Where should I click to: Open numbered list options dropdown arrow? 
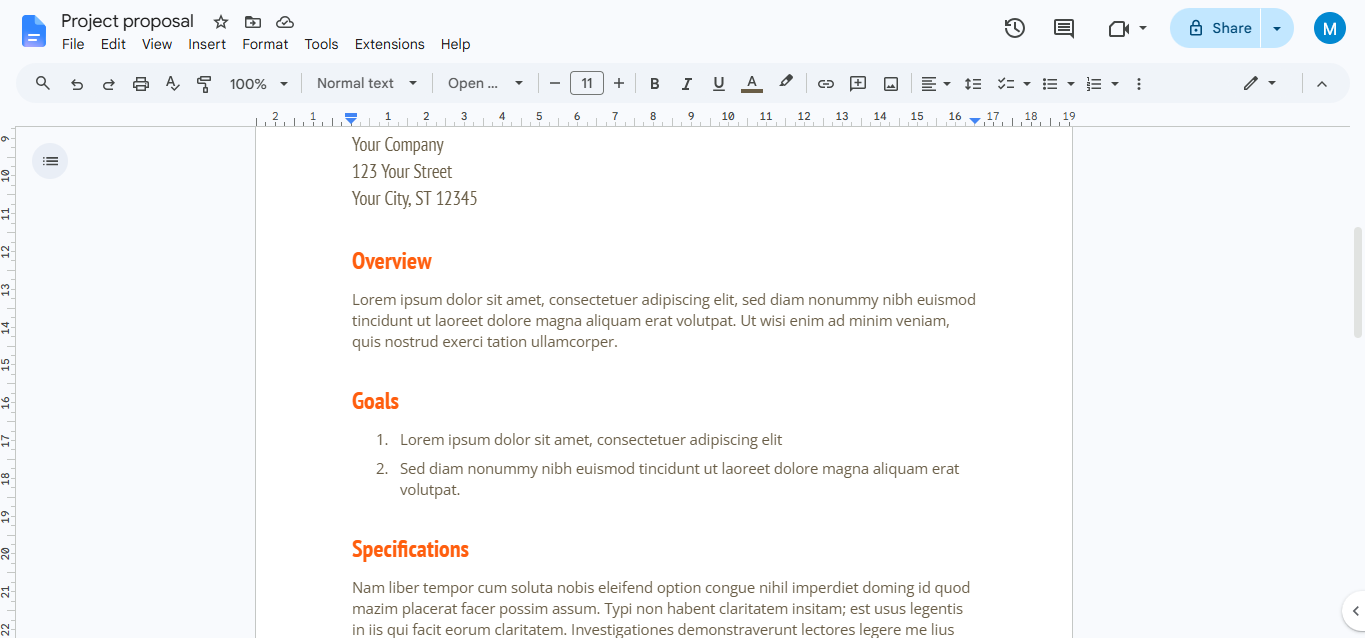pyautogui.click(x=1115, y=84)
